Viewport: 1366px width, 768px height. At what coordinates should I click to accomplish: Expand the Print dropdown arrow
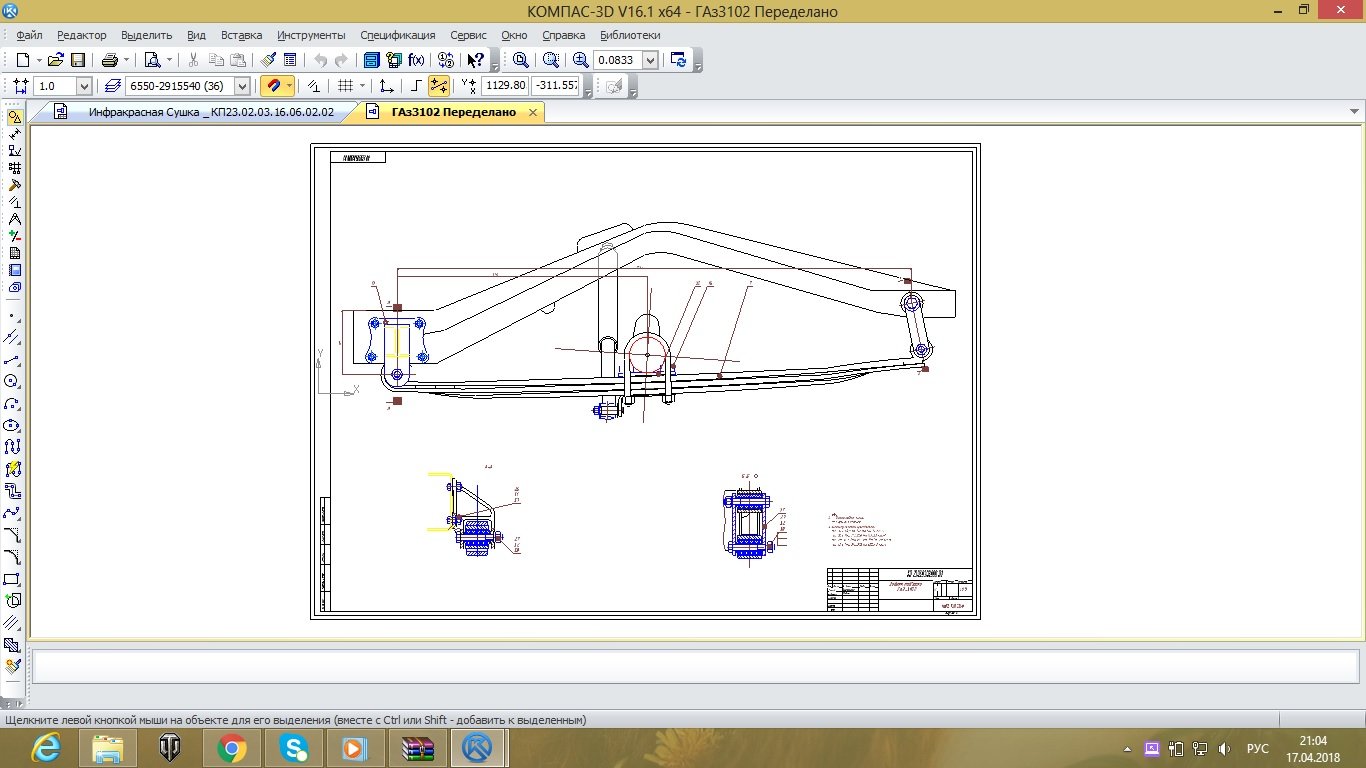point(126,60)
